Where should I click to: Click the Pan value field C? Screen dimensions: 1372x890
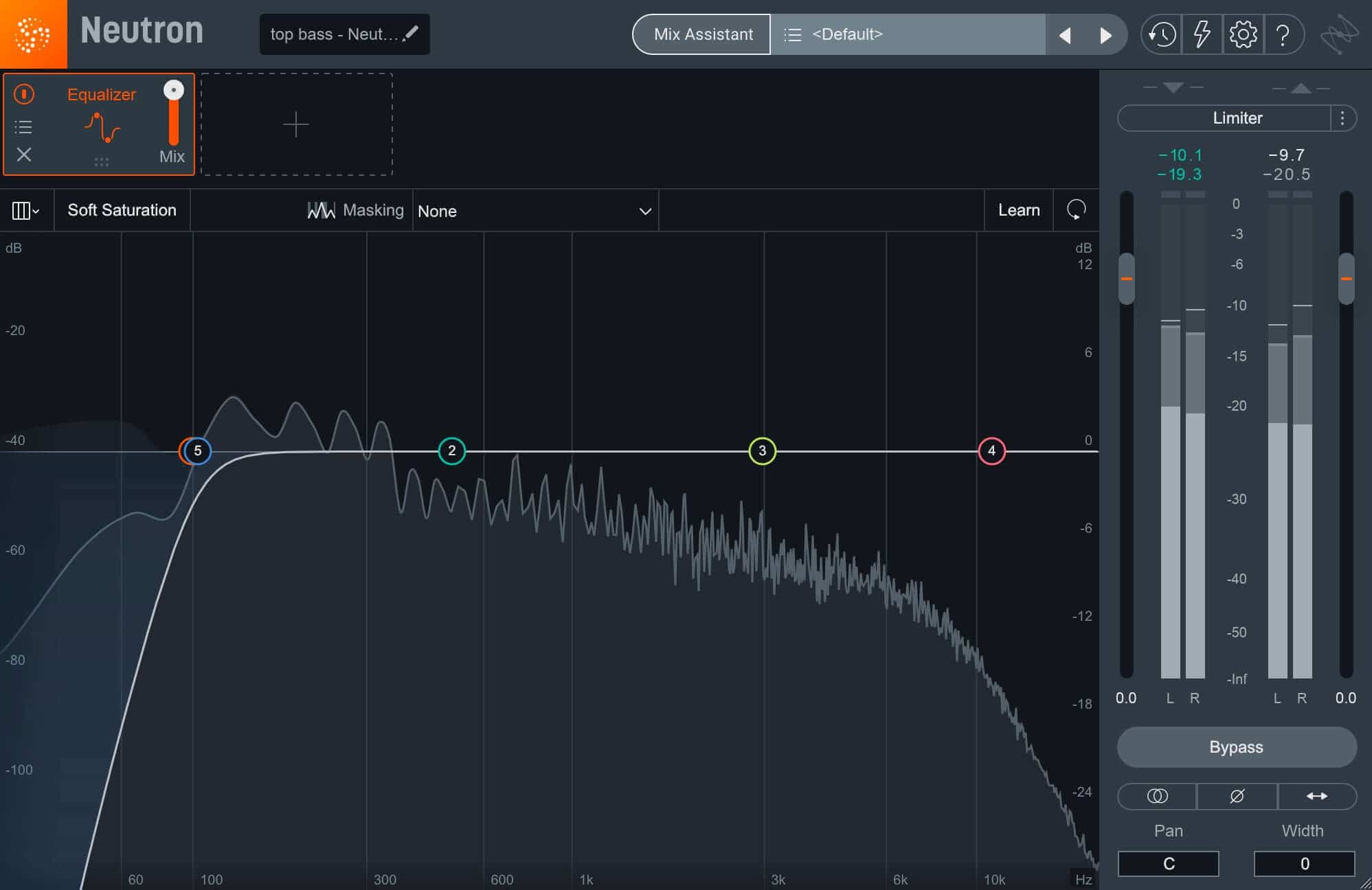[x=1169, y=863]
